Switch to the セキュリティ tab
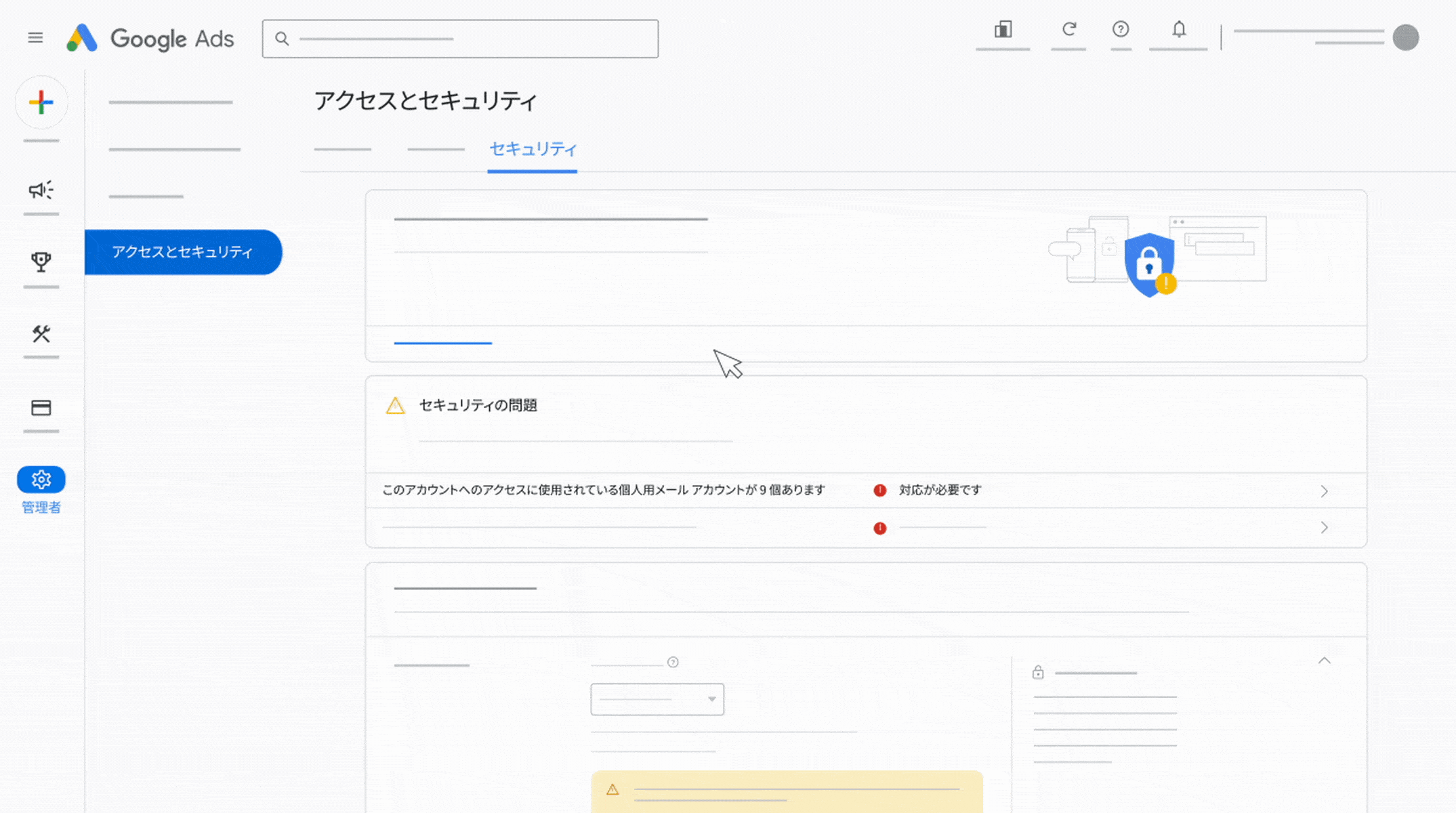 pos(533,149)
